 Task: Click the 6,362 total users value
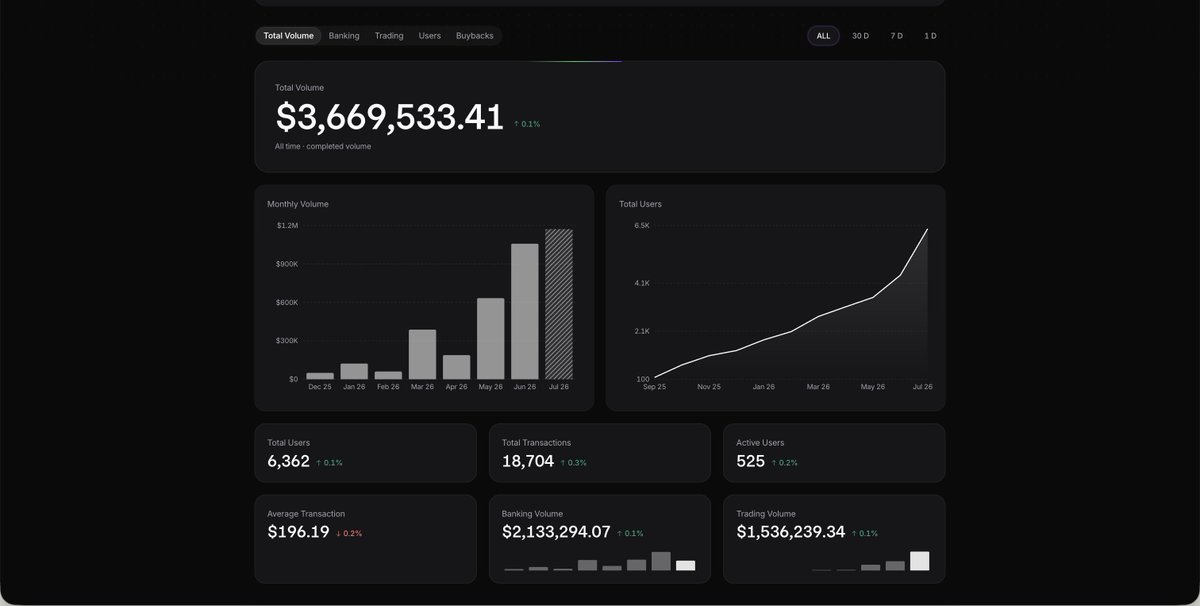click(289, 462)
